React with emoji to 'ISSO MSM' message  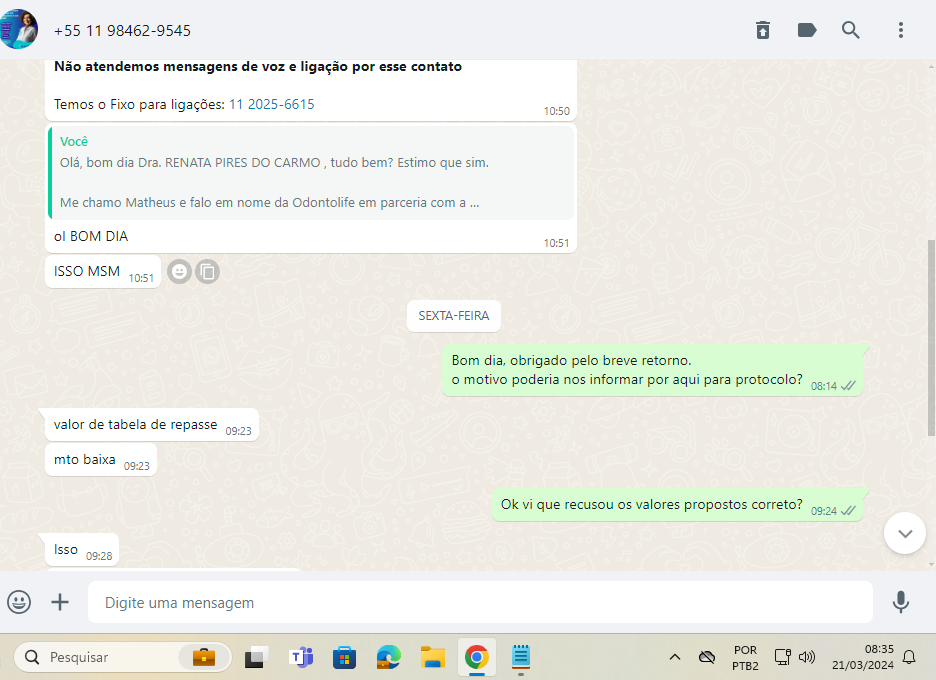coord(179,271)
